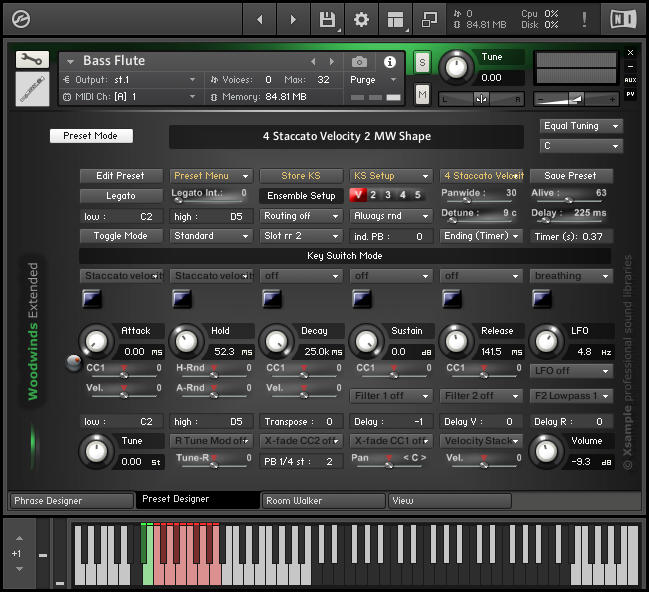Open the Routing off dropdown
Image resolution: width=649 pixels, height=592 pixels.
[301, 216]
